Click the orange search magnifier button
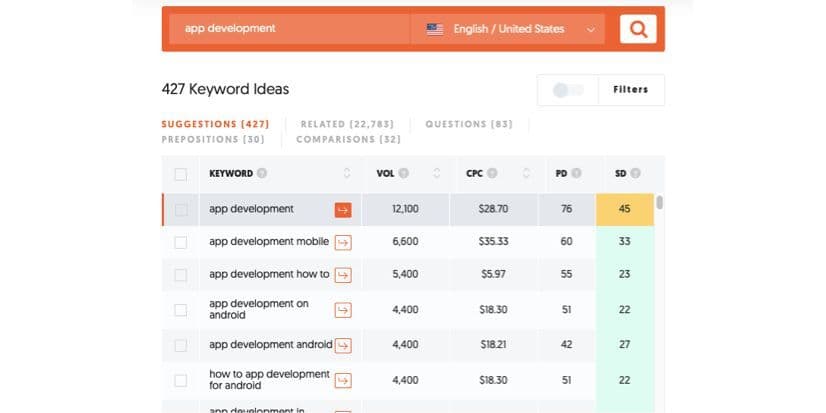This screenshot has width=826, height=413. 637,29
